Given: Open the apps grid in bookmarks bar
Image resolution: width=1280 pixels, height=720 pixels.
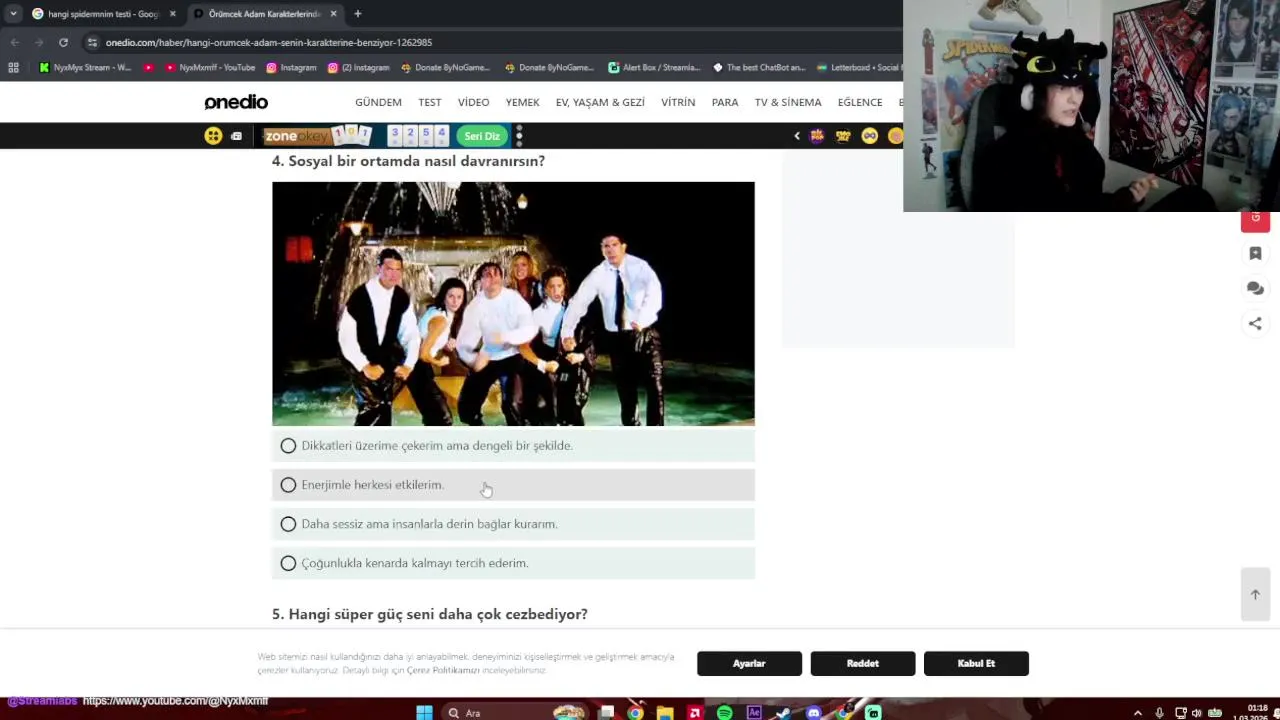Looking at the screenshot, I should (x=13, y=67).
